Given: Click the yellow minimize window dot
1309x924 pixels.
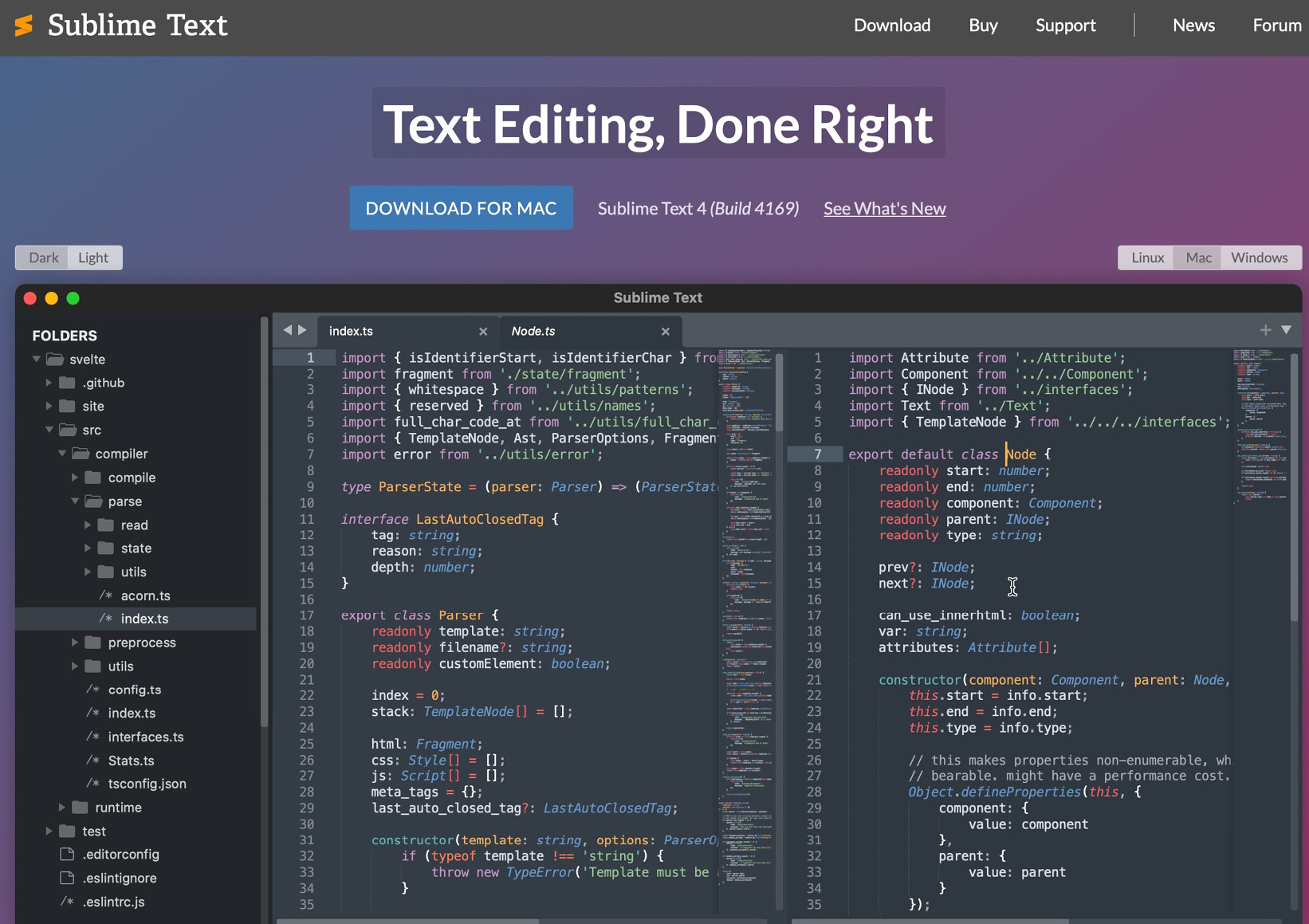Looking at the screenshot, I should [x=52, y=298].
